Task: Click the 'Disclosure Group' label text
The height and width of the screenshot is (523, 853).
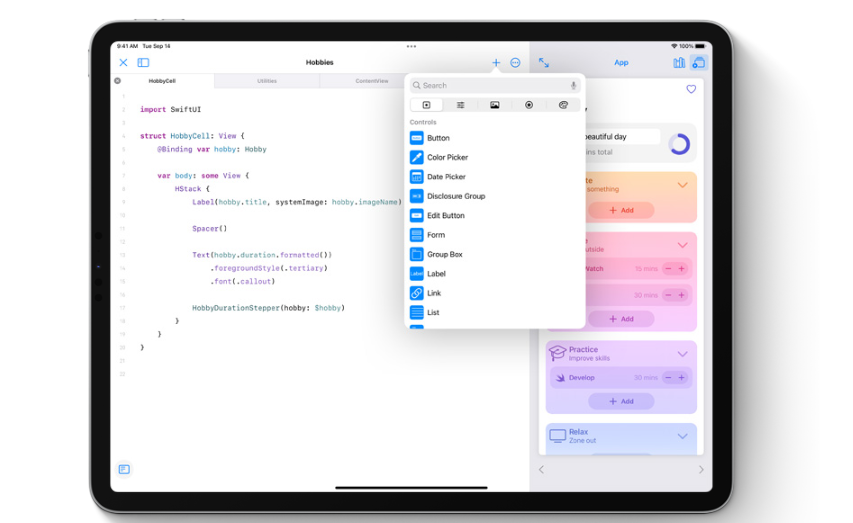Action: coord(456,196)
